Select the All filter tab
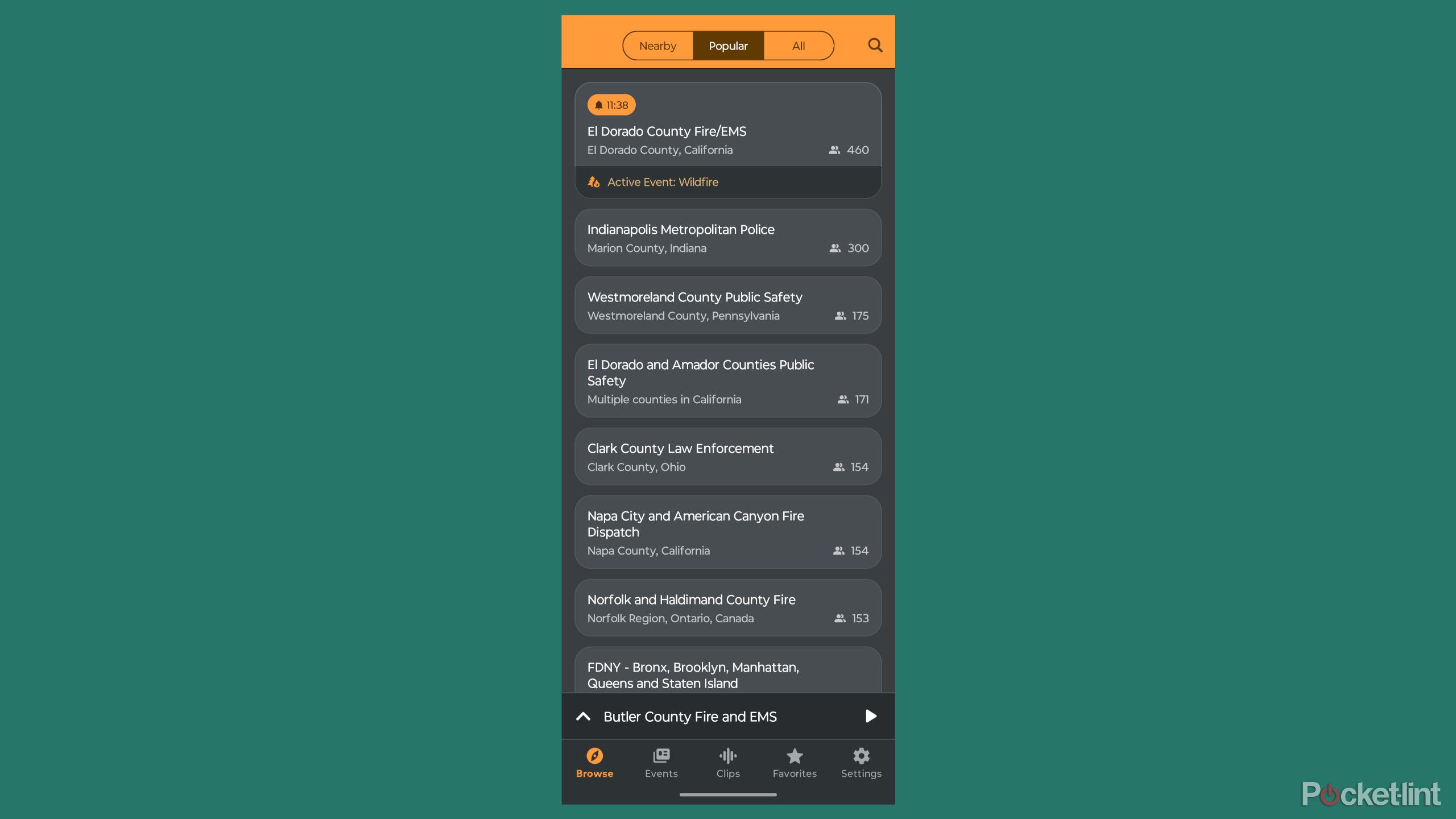This screenshot has width=1456, height=819. click(799, 45)
